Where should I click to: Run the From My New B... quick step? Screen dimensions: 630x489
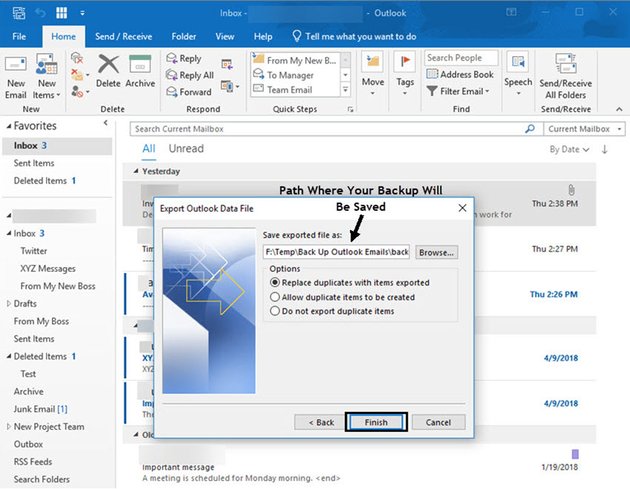tap(295, 60)
